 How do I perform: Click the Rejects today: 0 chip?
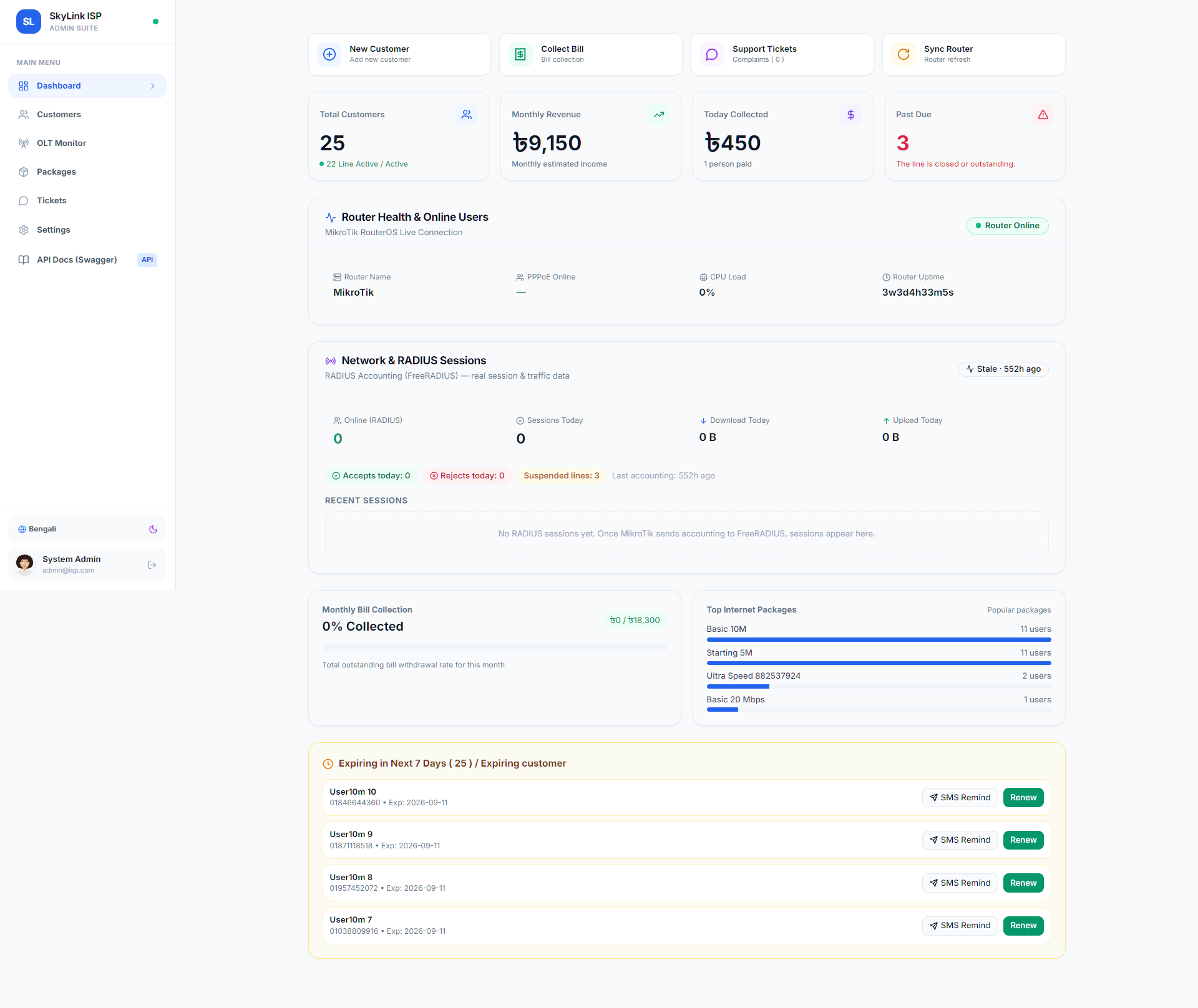pos(467,476)
